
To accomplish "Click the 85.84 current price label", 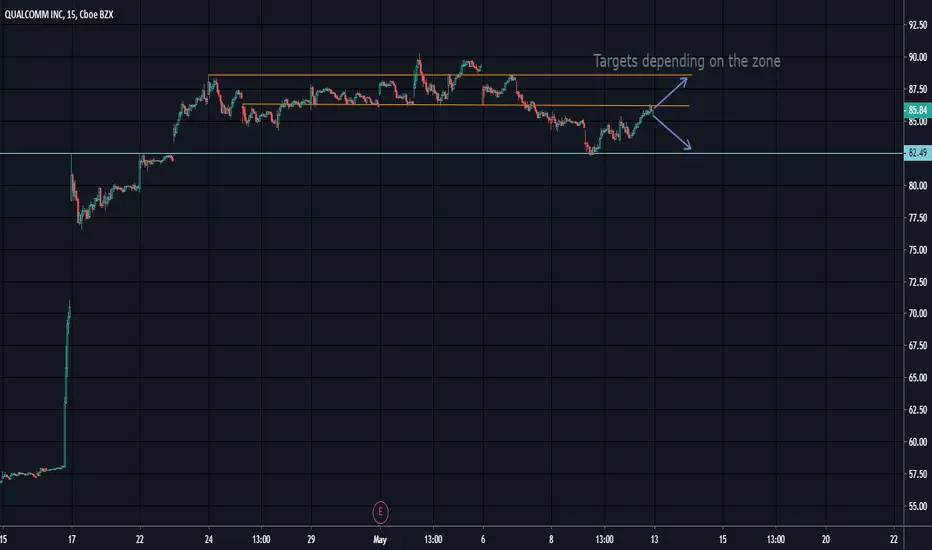I will coord(917,110).
